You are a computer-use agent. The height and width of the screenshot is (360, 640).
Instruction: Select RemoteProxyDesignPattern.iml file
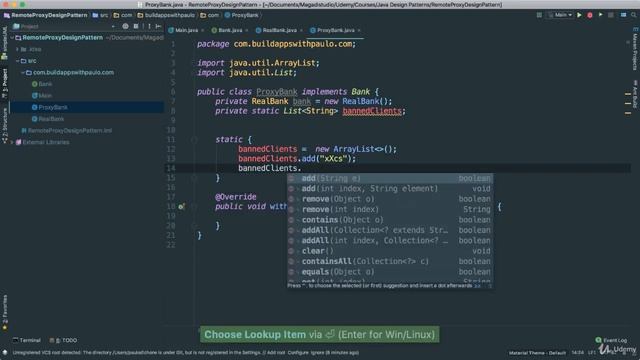(67, 131)
